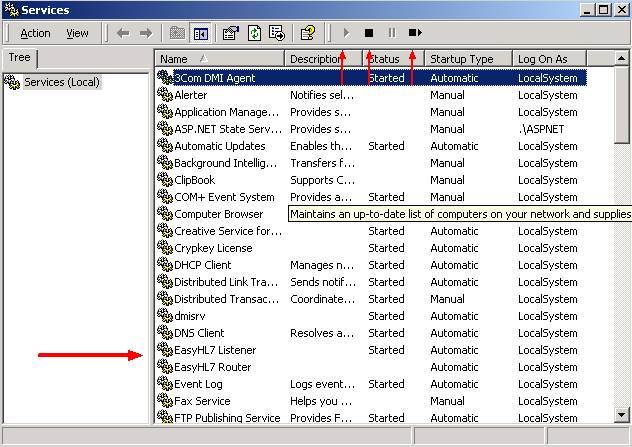Screen dimensions: 632x447
Task: Click the gear icon beside ClipBook
Action: (x=165, y=179)
